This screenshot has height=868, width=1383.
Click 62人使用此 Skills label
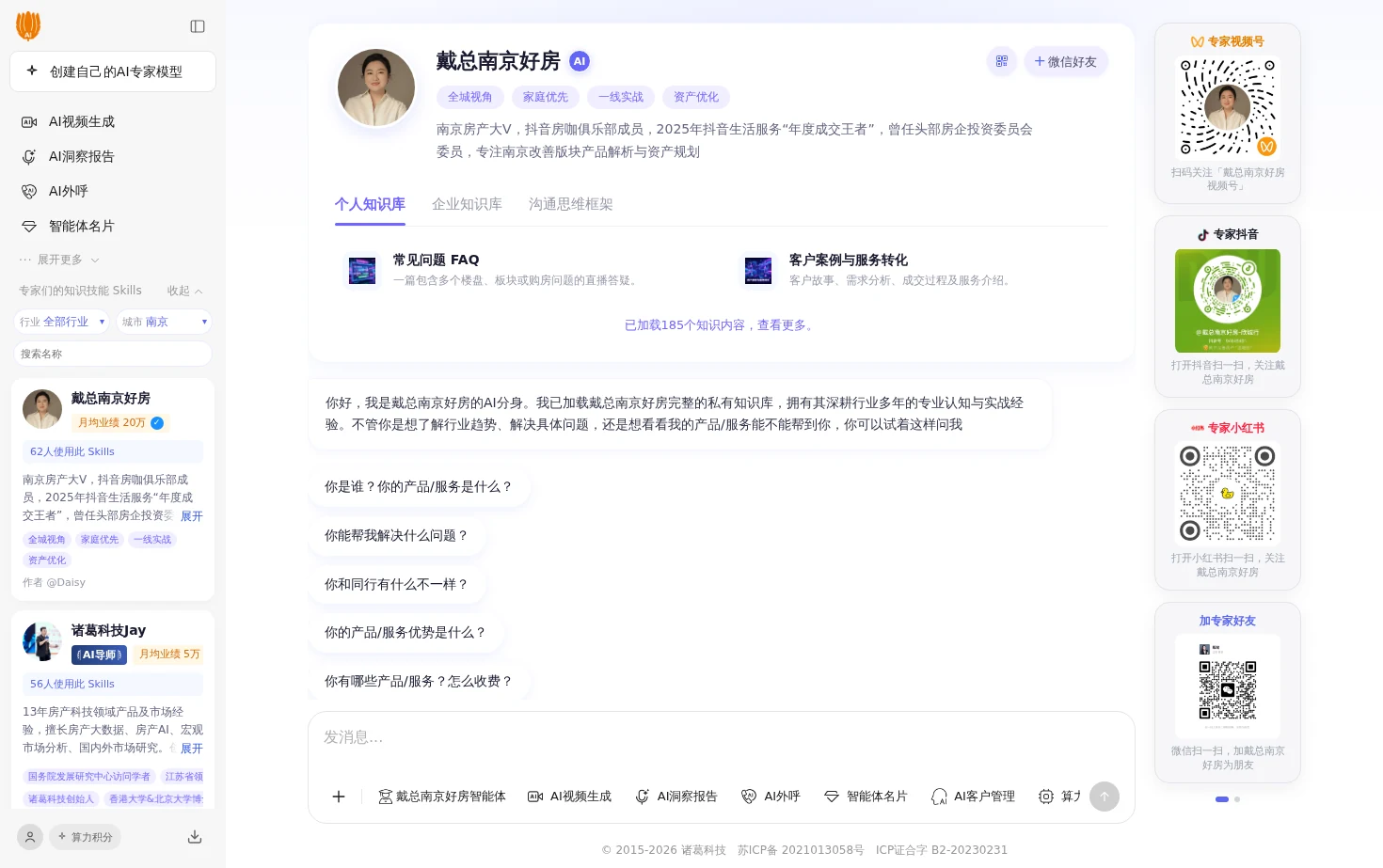[x=113, y=451]
